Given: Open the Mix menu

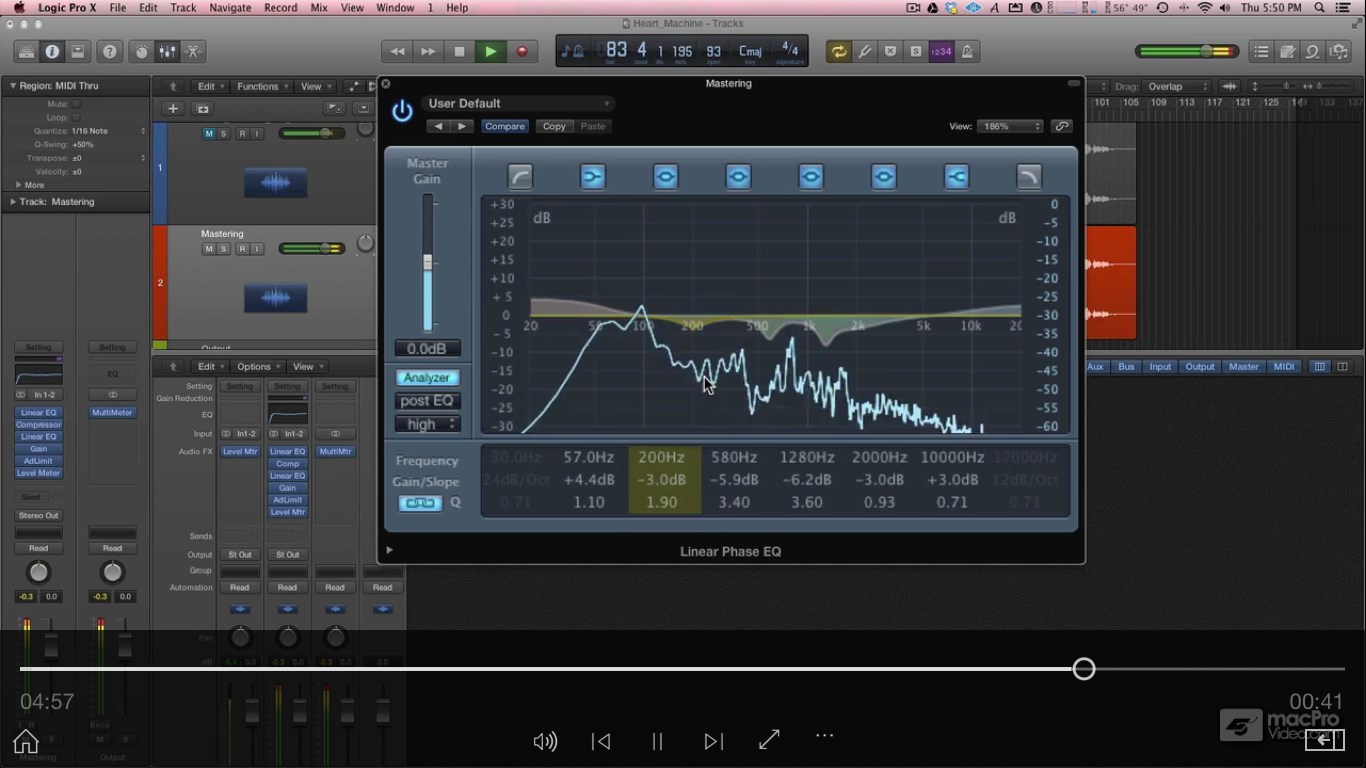Looking at the screenshot, I should 319,8.
